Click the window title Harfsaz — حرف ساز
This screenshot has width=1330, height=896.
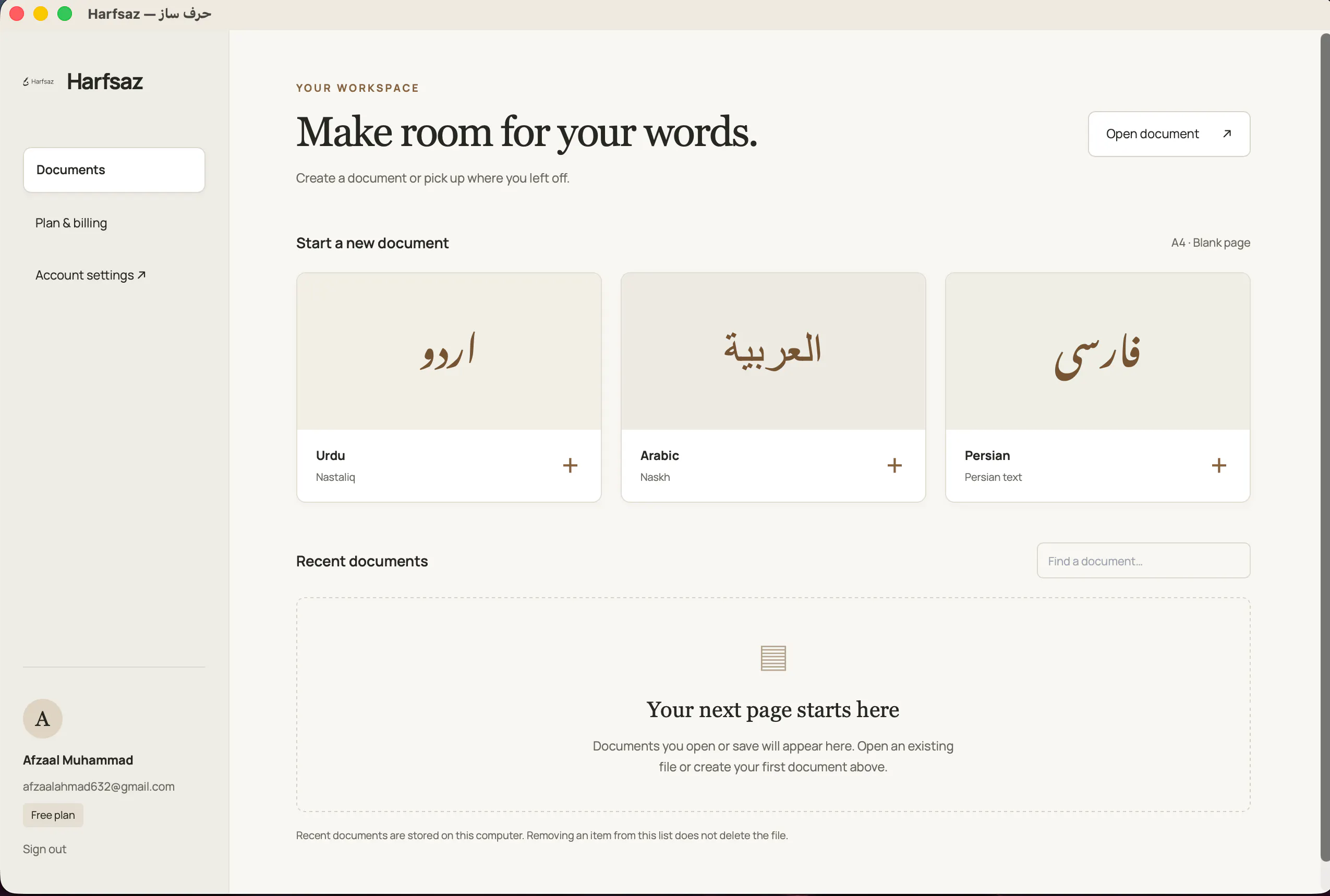[x=150, y=14]
